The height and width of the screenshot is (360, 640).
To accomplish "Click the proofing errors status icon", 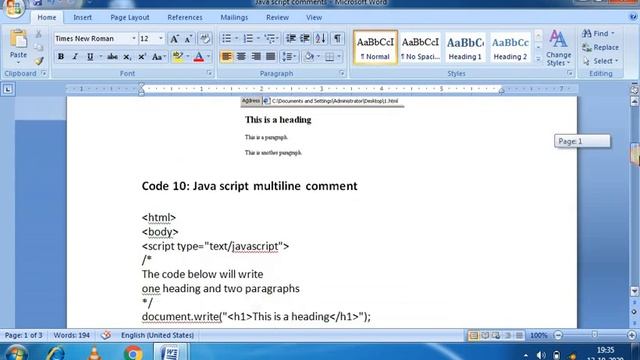I will [106, 335].
